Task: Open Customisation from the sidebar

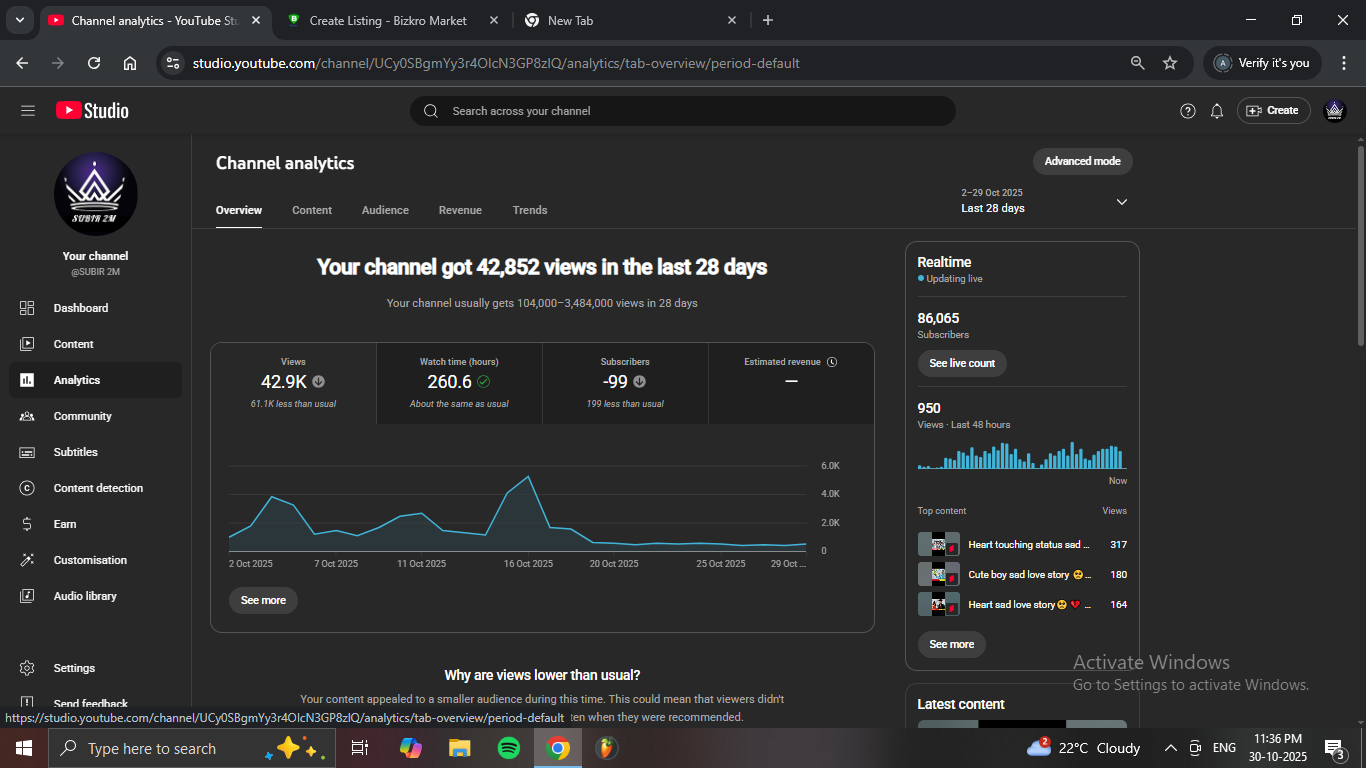Action: click(x=90, y=560)
